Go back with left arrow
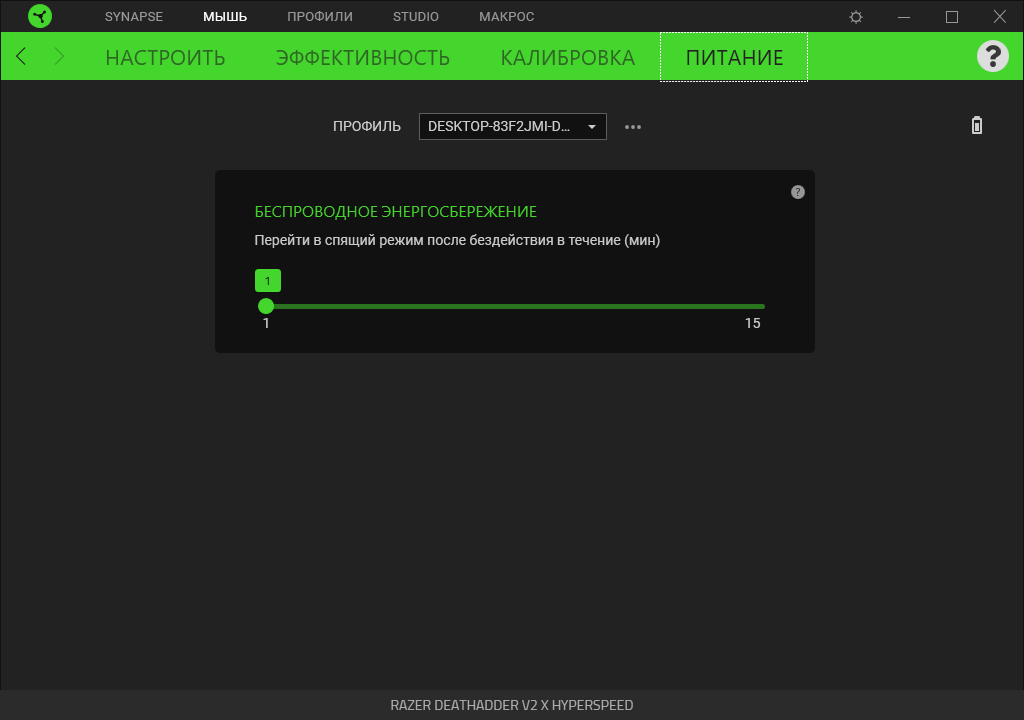This screenshot has height=720, width=1024. pyautogui.click(x=21, y=57)
